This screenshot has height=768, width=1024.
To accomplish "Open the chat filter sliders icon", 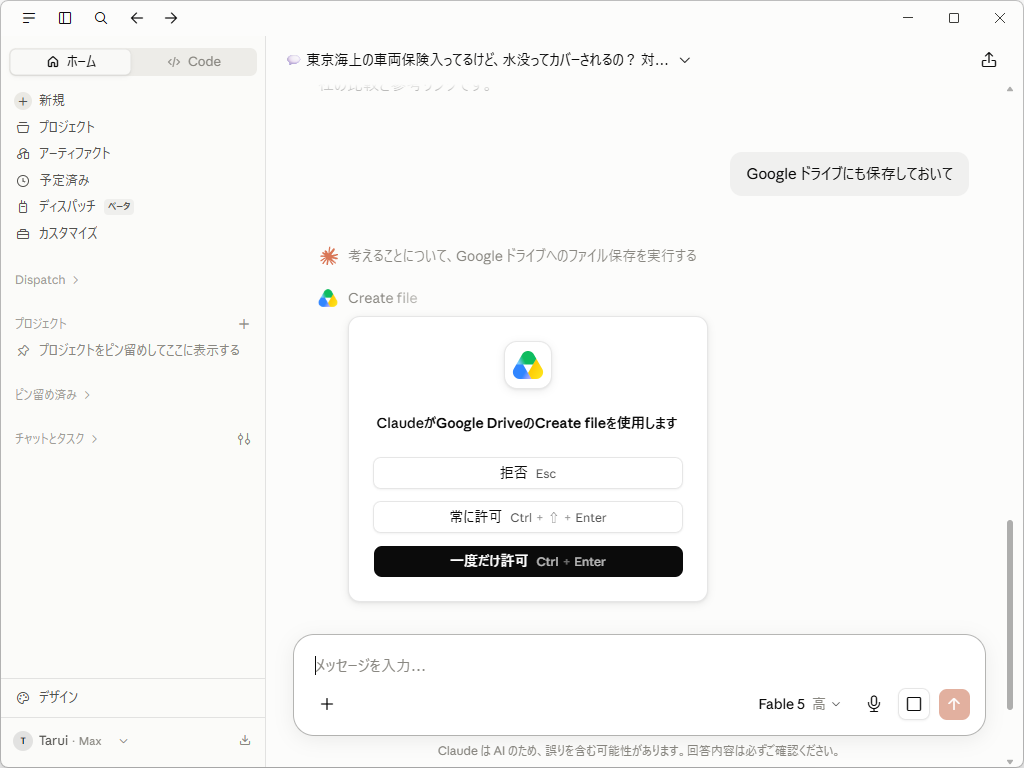I will (244, 439).
